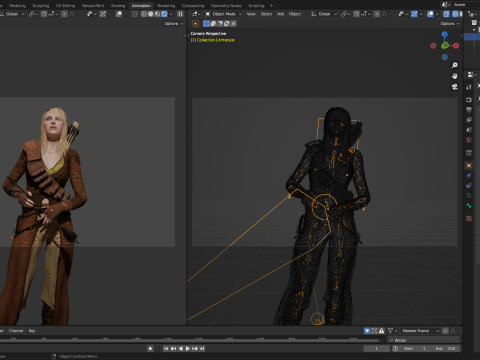Toggle X-ray mode in left viewport
The height and width of the screenshot is (360, 480).
point(135,14)
